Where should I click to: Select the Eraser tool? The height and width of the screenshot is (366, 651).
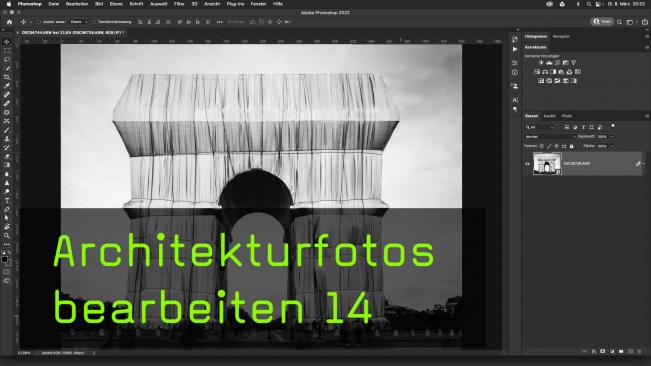point(7,156)
